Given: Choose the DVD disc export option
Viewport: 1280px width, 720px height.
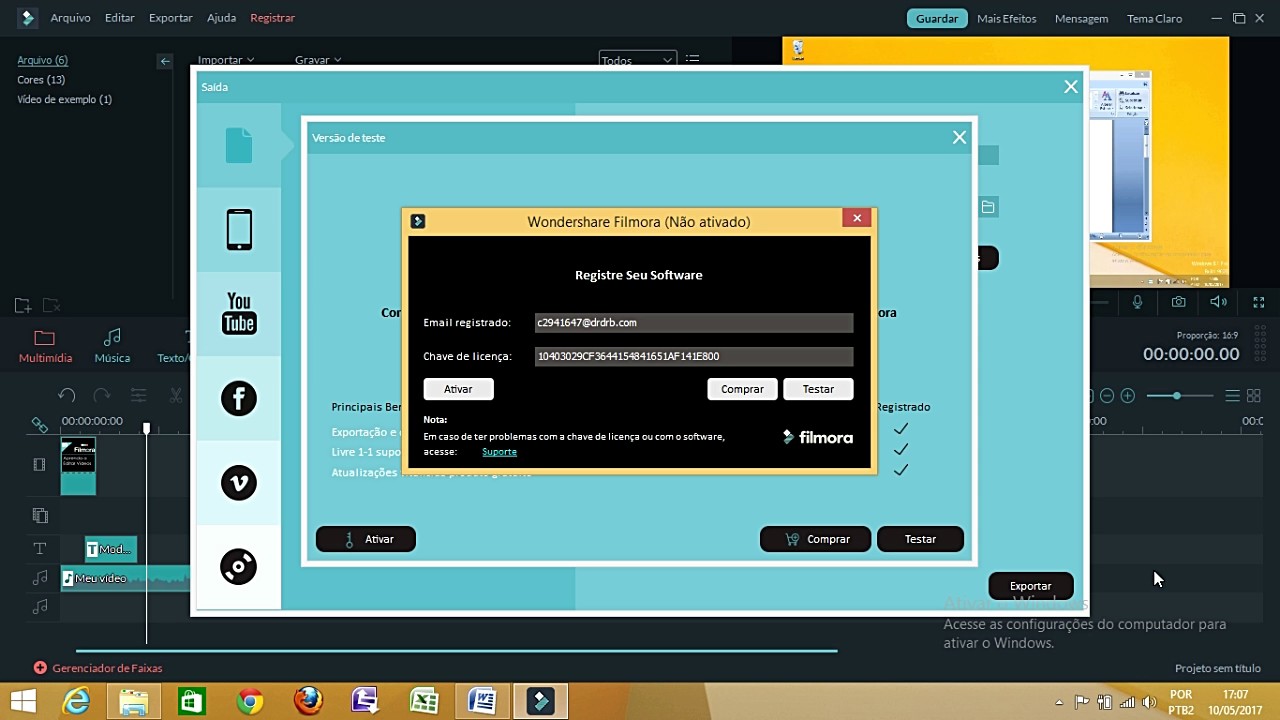Looking at the screenshot, I should pyautogui.click(x=239, y=567).
